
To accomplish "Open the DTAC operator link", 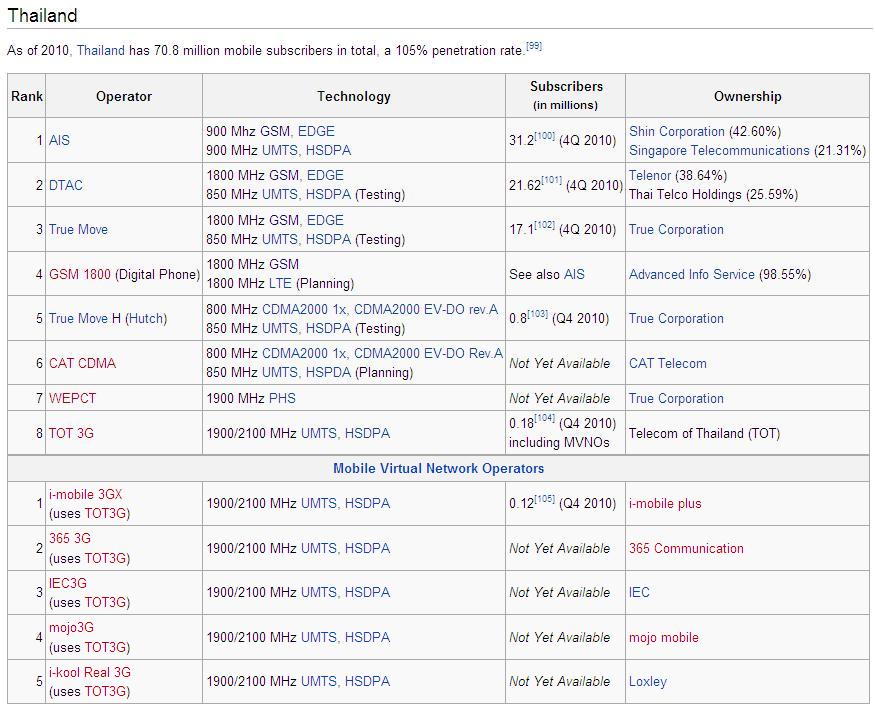I will coord(65,185).
